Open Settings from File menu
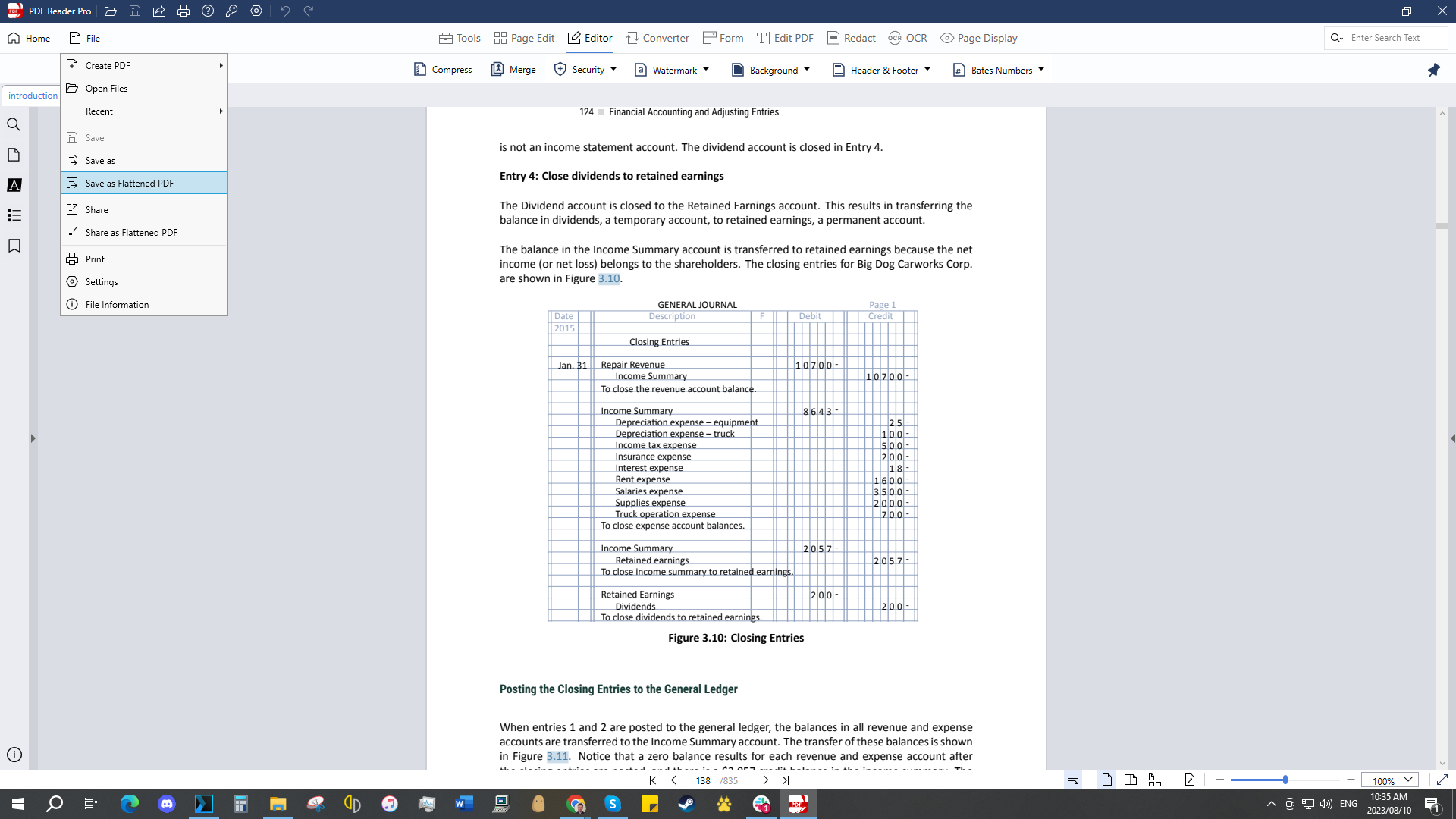 pos(144,281)
